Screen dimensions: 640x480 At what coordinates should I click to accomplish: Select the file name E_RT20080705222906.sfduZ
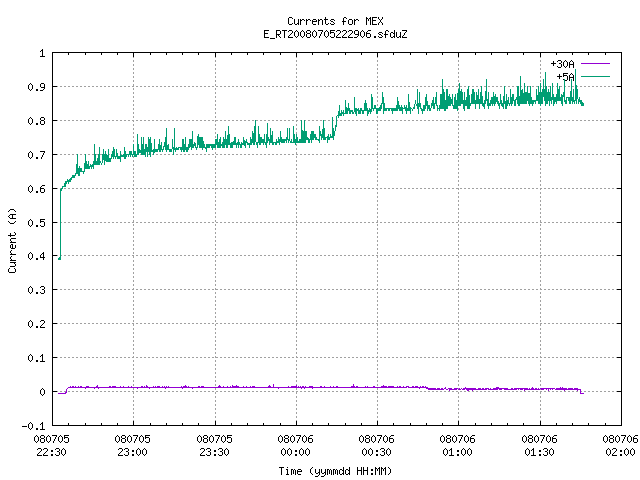tap(335, 34)
